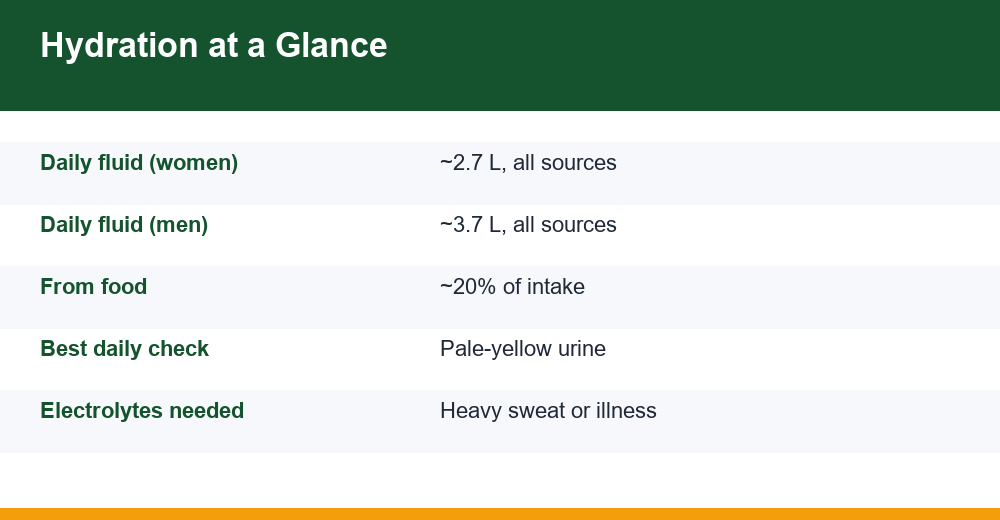The image size is (1000, 520).
Task: Click the '~20% of intake' value
Action: coord(512,286)
